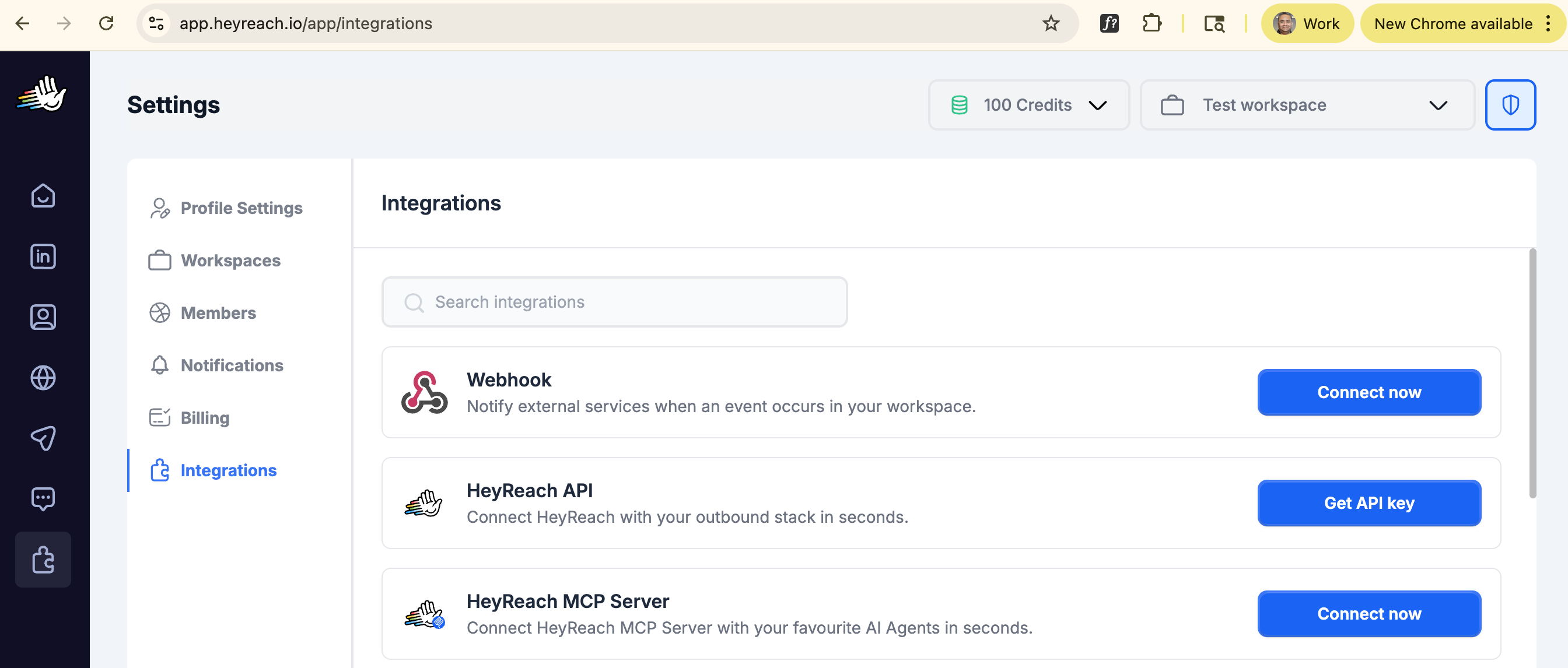1568x668 pixels.
Task: Expand the 100 Credits dropdown
Action: click(x=1028, y=106)
